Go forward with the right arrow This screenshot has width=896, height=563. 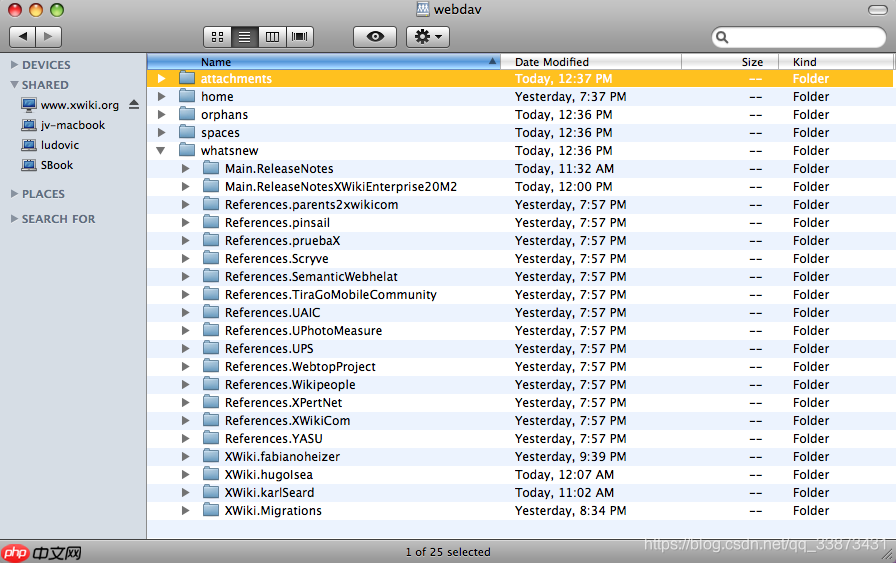coord(49,37)
